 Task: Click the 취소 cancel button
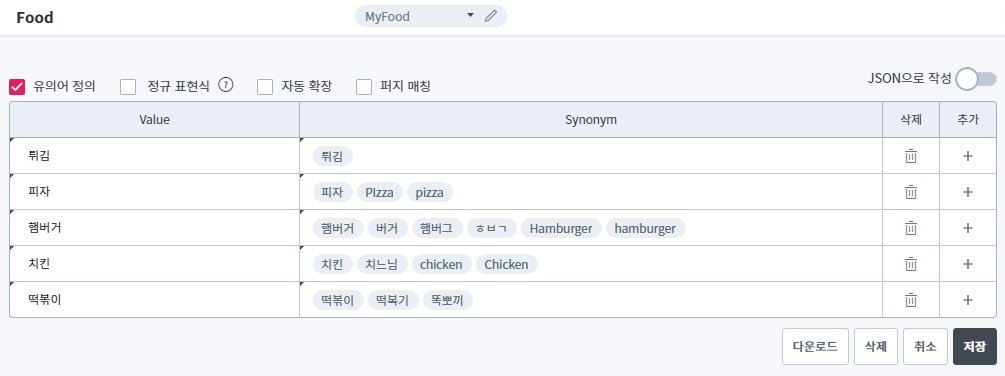pyautogui.click(x=925, y=347)
